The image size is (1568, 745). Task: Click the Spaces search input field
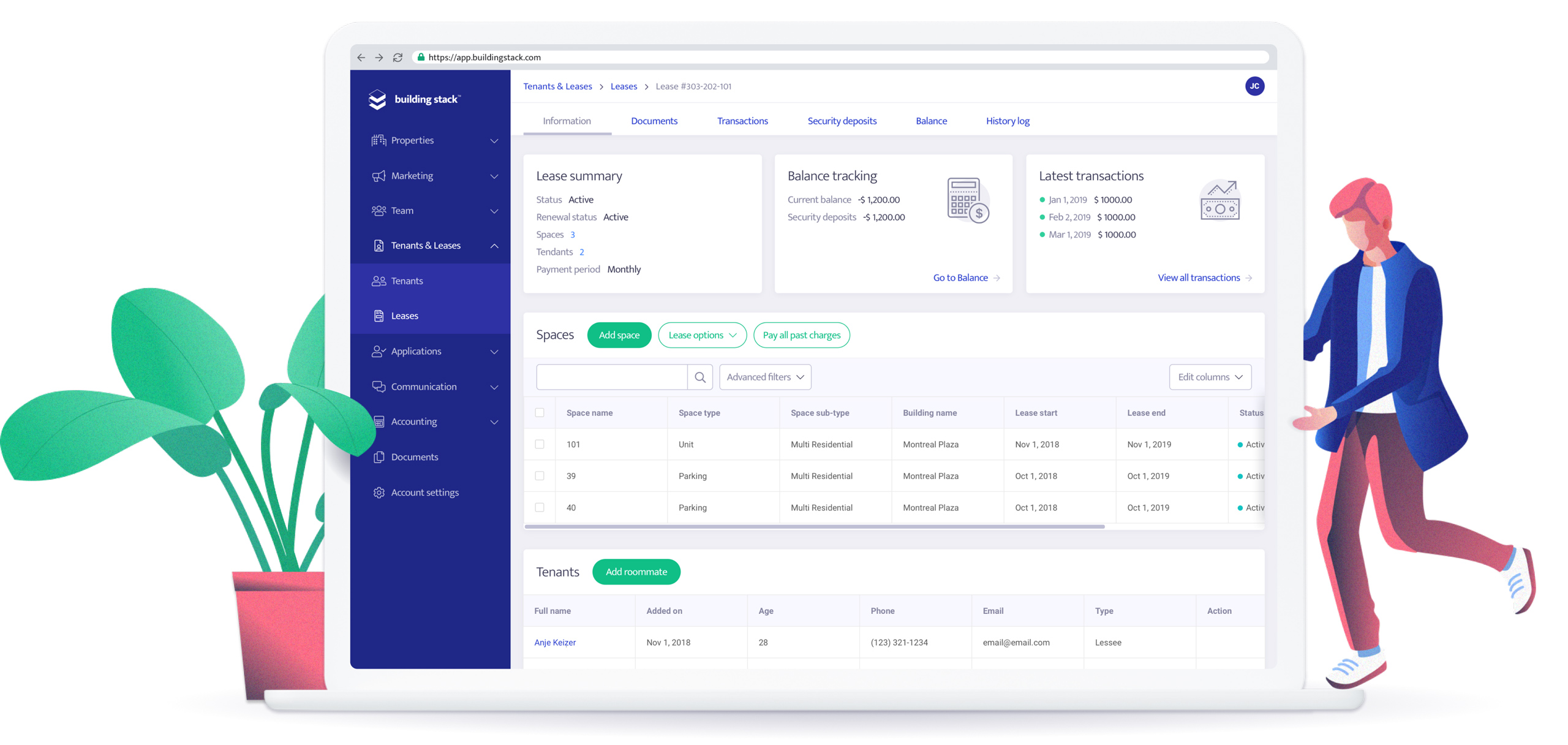coord(611,377)
